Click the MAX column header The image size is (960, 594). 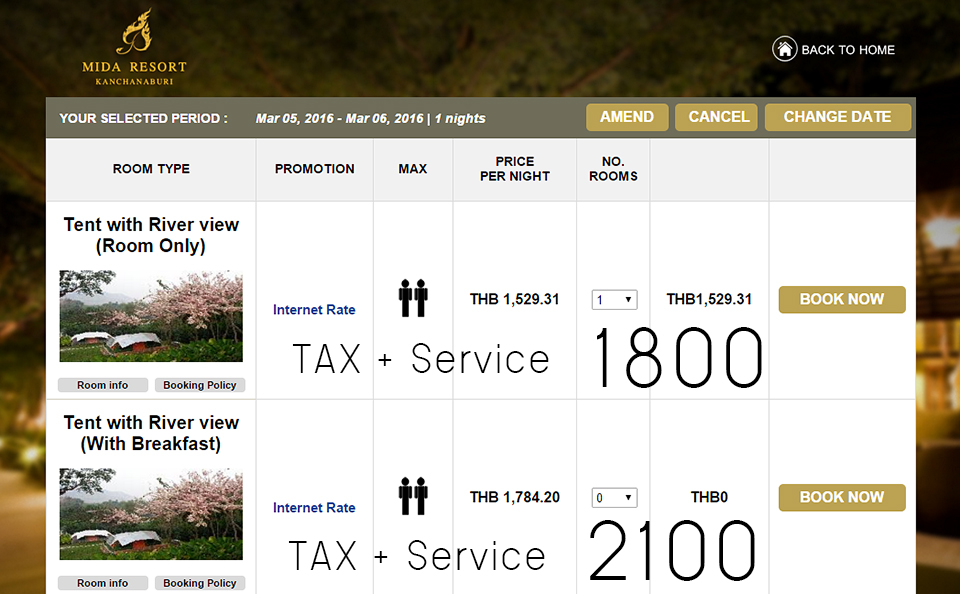click(x=413, y=169)
